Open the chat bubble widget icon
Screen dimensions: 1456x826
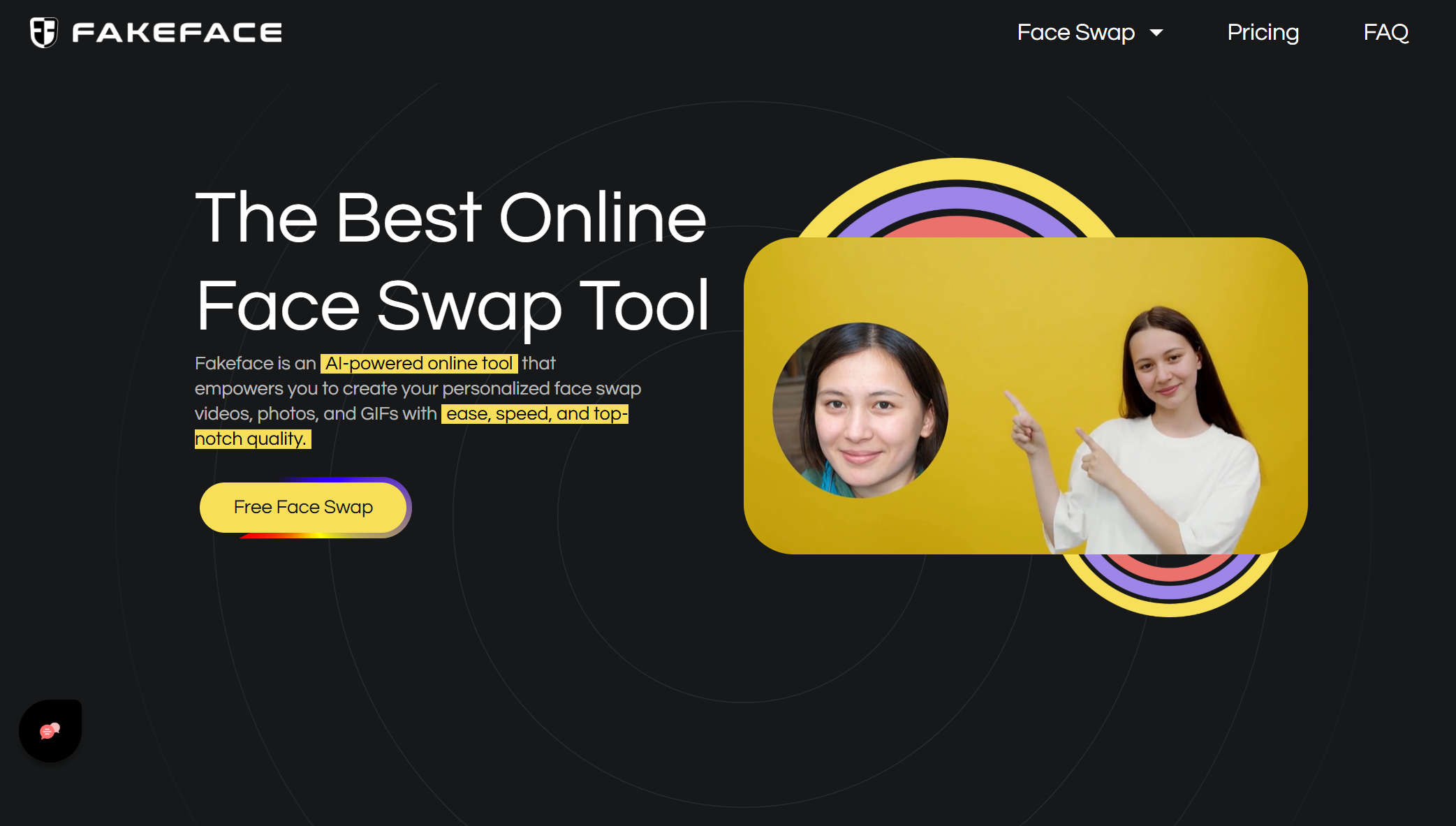click(x=50, y=731)
